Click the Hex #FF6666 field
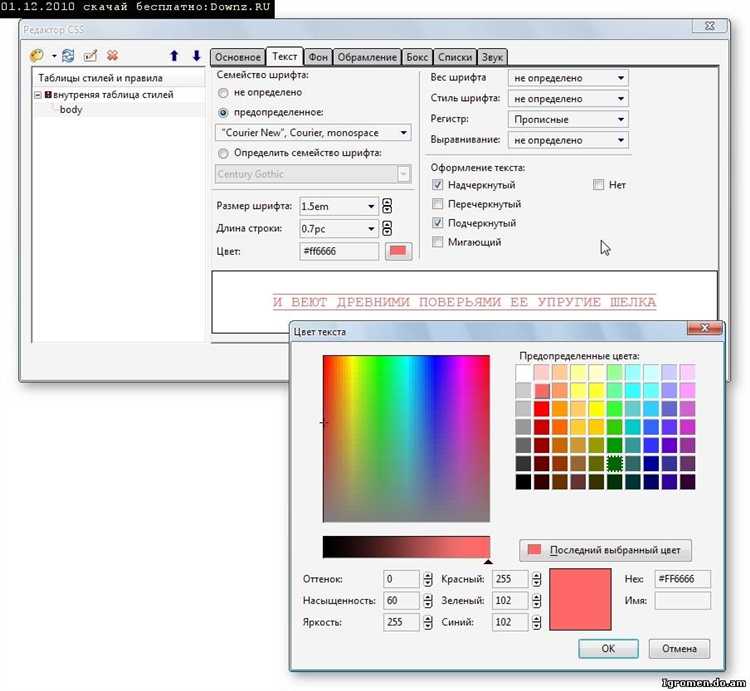 683,579
